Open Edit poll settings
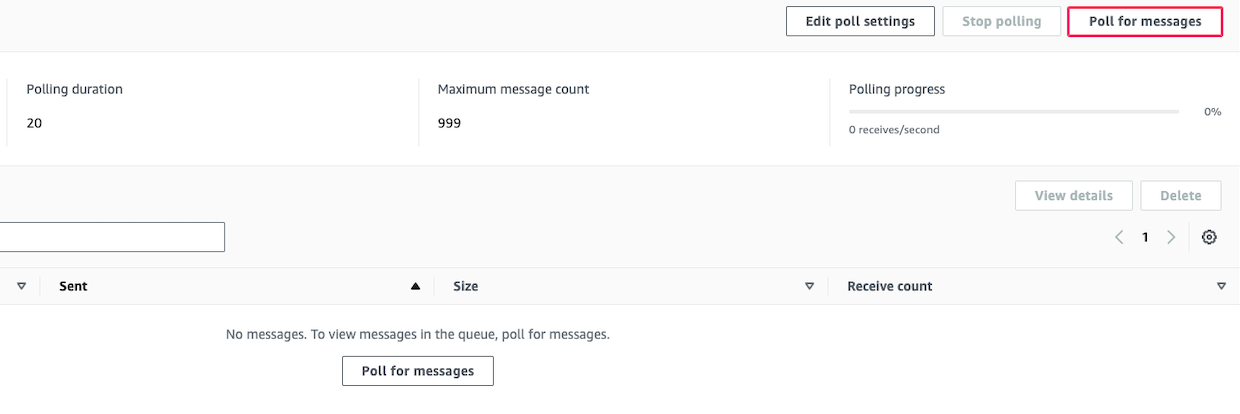The height and width of the screenshot is (414, 1240). point(860,21)
